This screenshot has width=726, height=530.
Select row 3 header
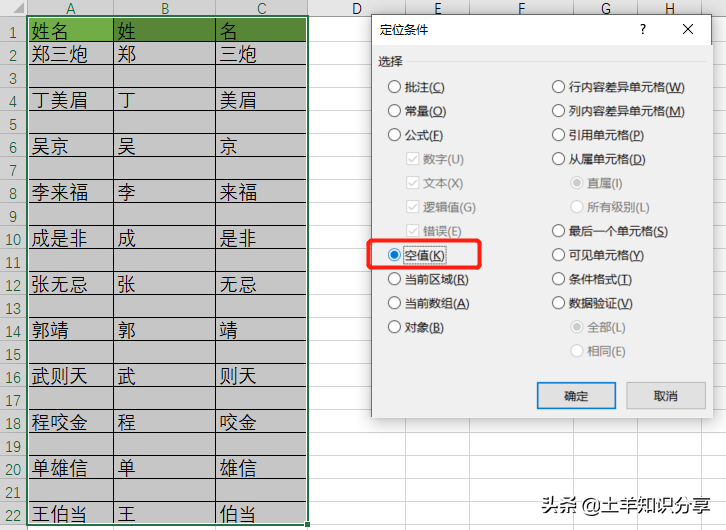pos(13,78)
